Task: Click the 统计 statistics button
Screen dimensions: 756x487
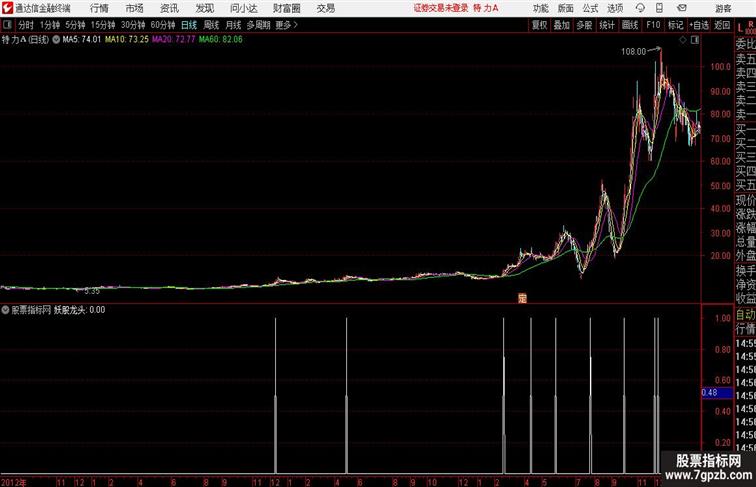Action: coord(607,25)
